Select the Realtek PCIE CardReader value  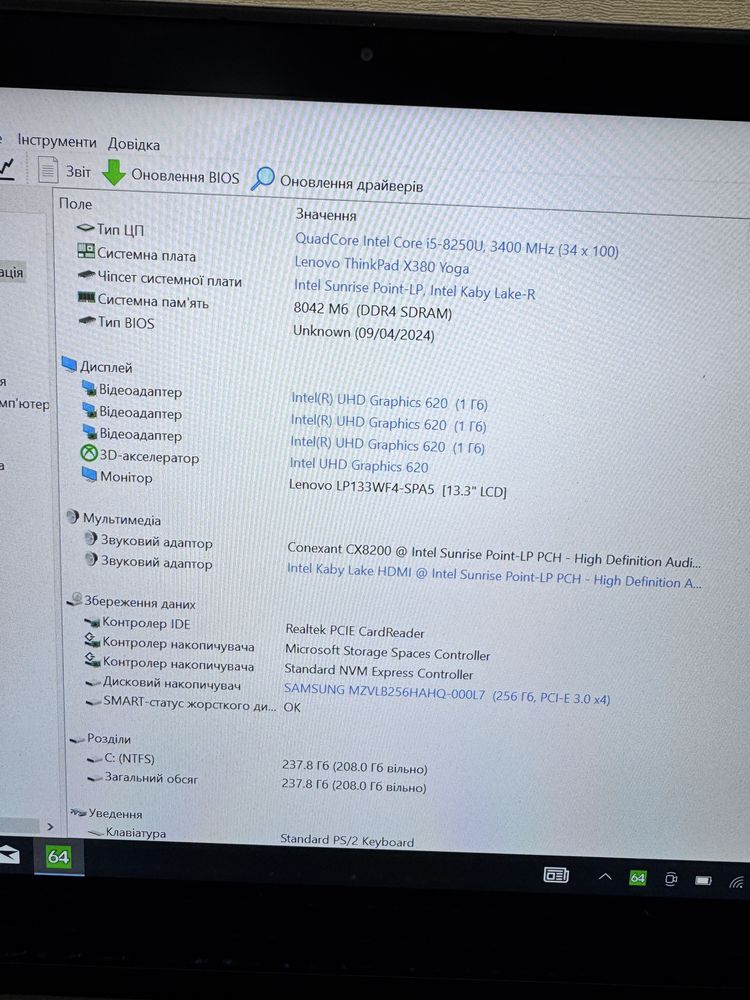[x=355, y=631]
